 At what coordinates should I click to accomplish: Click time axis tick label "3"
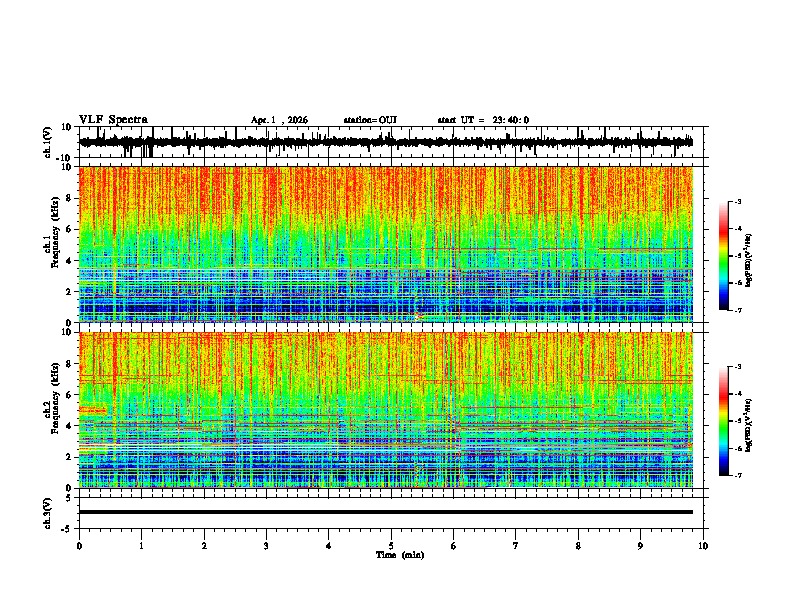click(x=266, y=546)
